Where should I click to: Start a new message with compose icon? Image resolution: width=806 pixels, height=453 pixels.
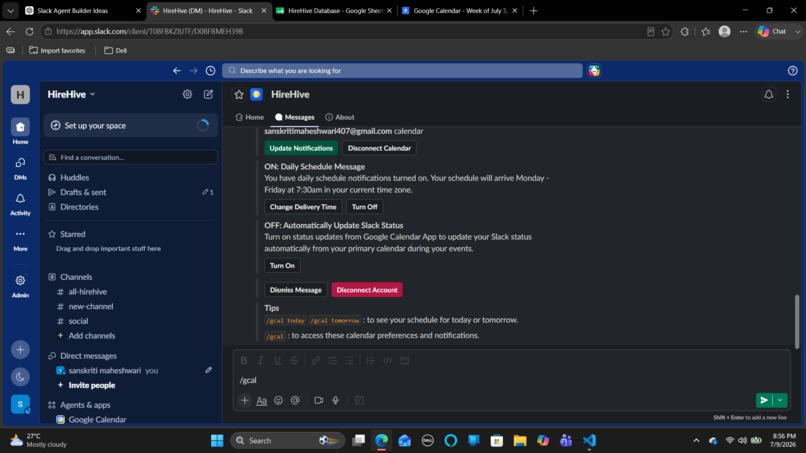tap(208, 94)
